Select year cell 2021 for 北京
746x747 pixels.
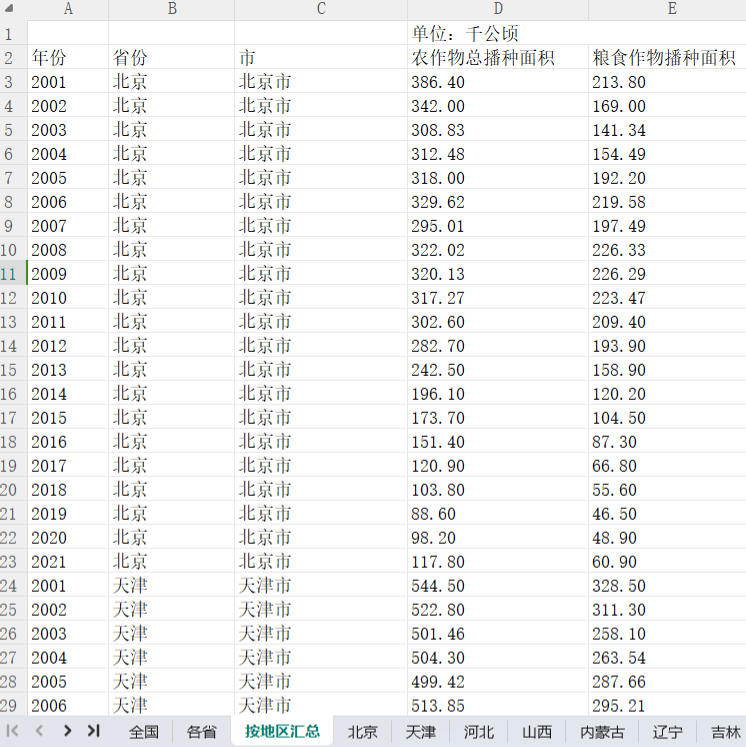coord(68,562)
